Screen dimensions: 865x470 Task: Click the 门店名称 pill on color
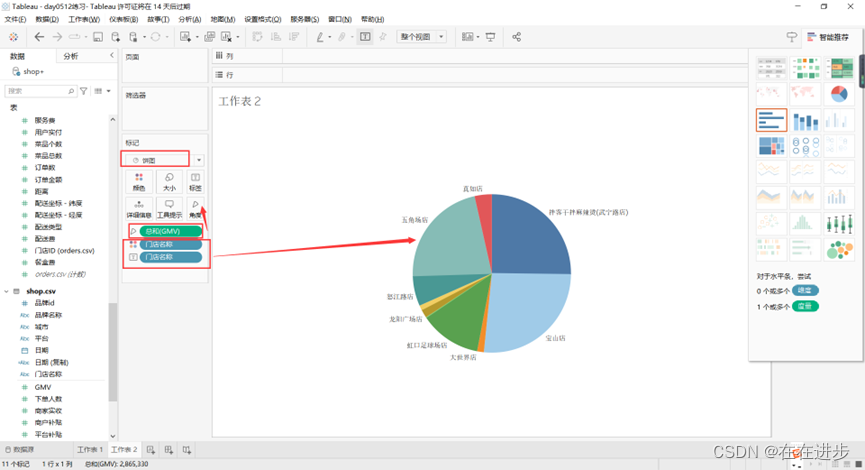tap(170, 244)
